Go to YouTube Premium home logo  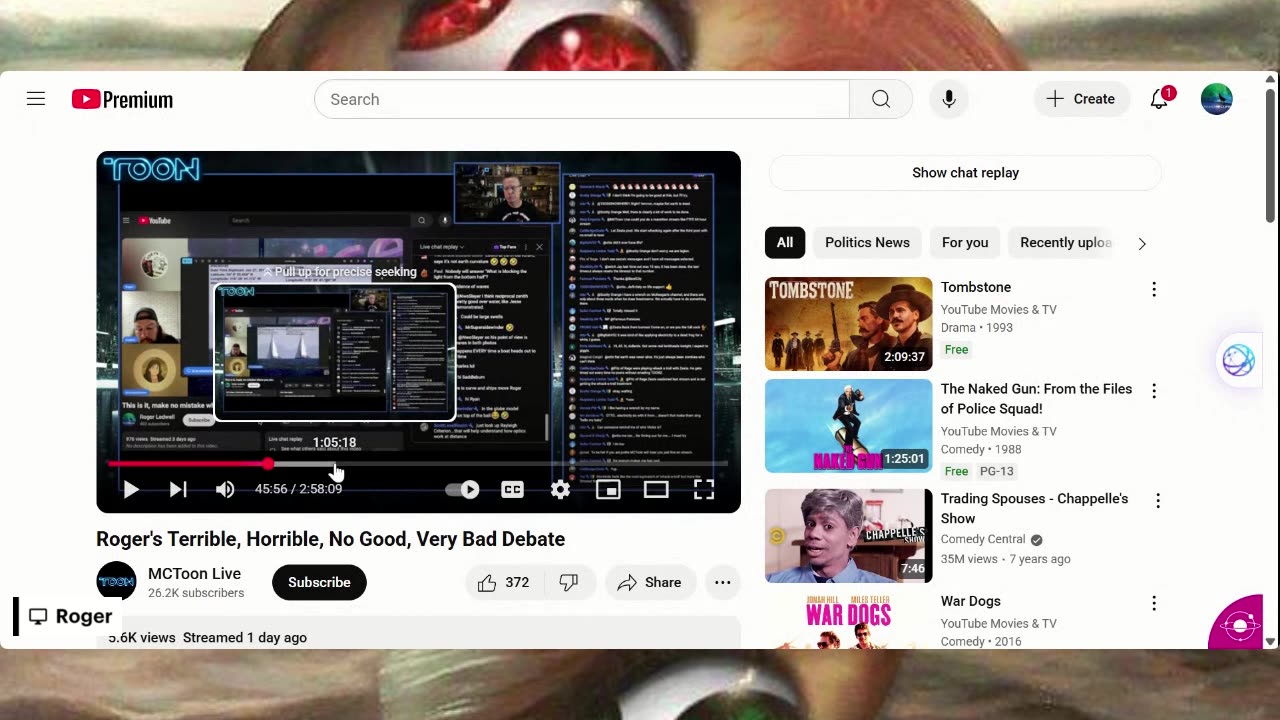pos(122,99)
